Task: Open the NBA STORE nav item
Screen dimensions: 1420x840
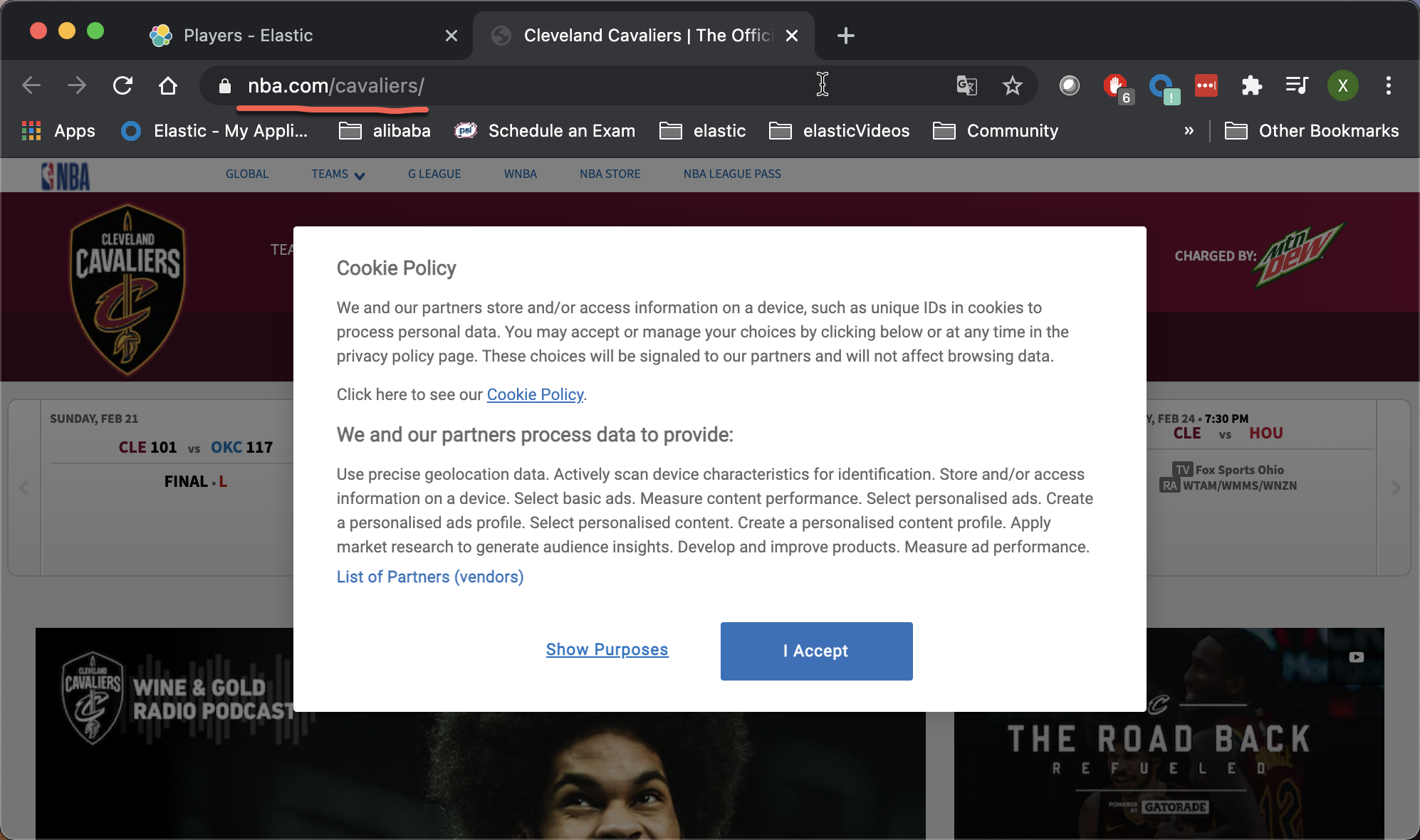Action: tap(610, 174)
